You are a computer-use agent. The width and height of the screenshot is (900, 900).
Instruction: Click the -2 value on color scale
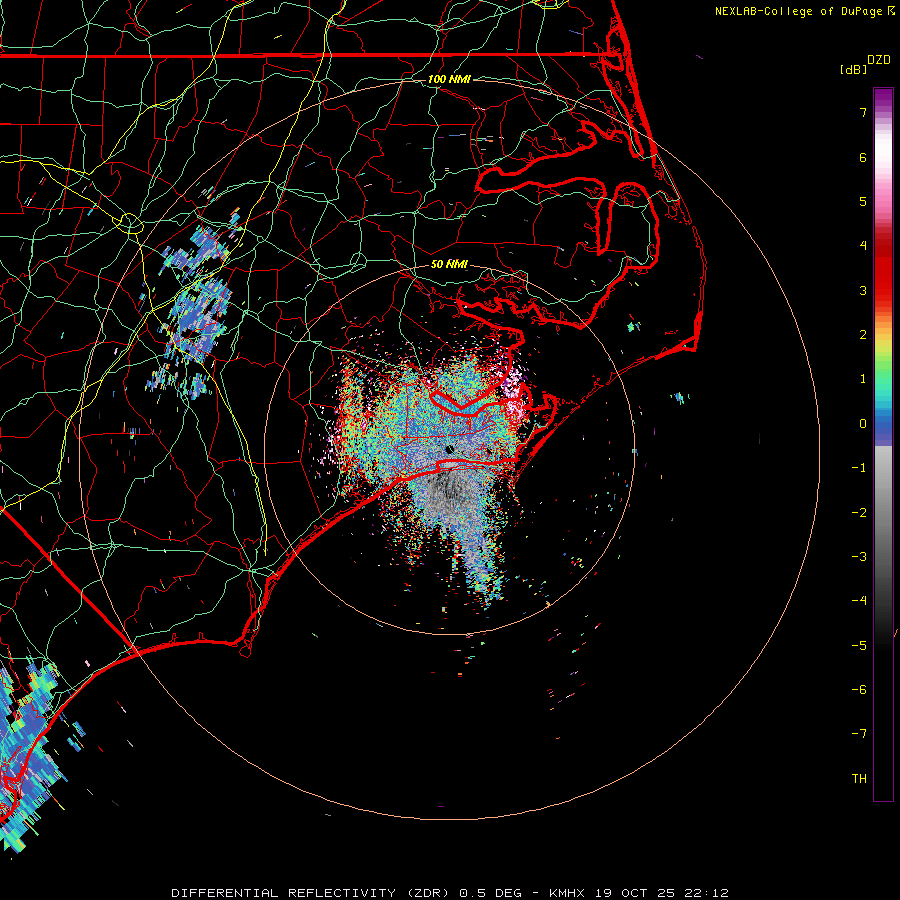tap(859, 513)
